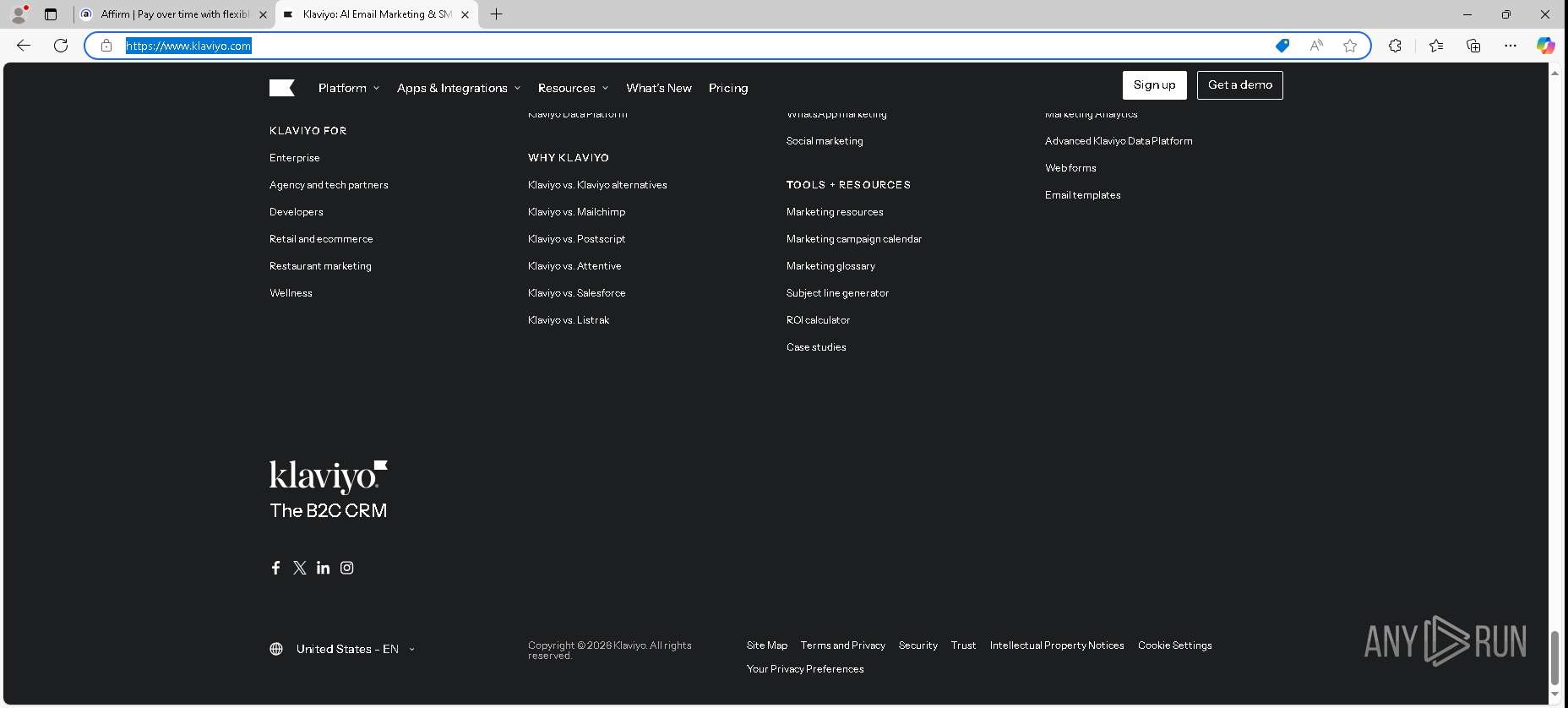Open Settings and more ellipsis menu
This screenshot has height=708, width=1568.
pyautogui.click(x=1511, y=46)
